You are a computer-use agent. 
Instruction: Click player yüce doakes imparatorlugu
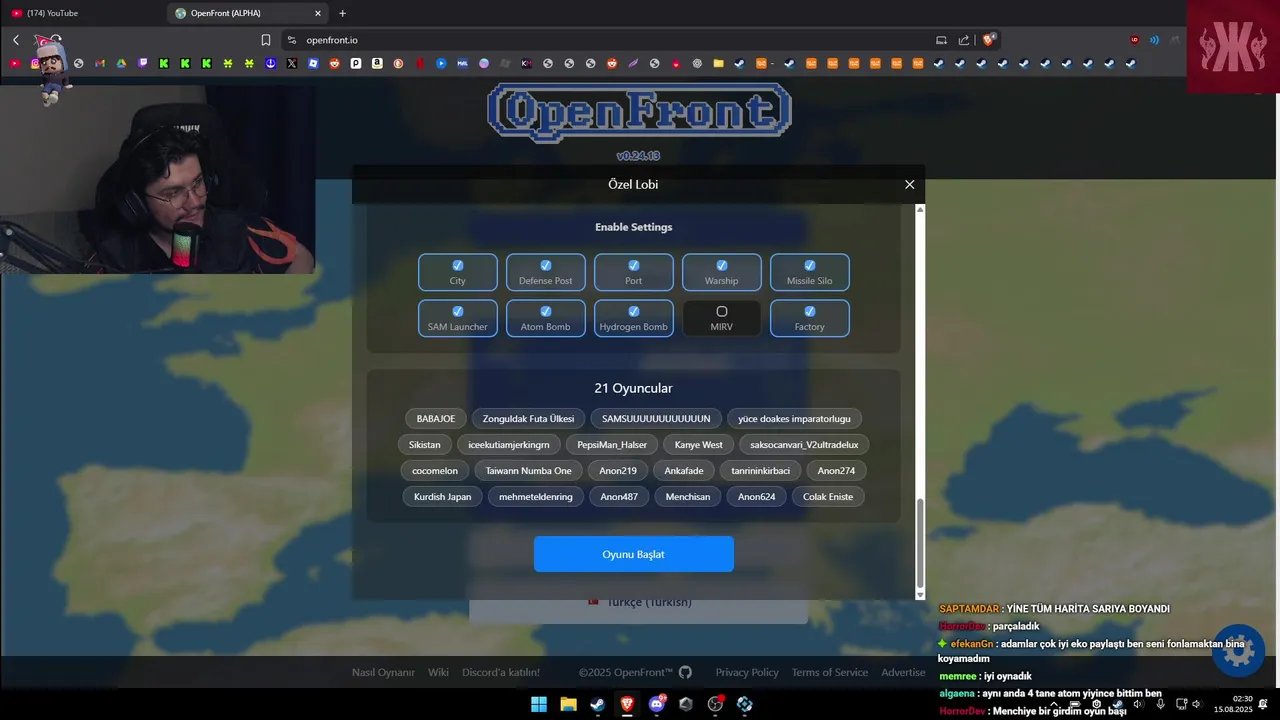point(794,418)
